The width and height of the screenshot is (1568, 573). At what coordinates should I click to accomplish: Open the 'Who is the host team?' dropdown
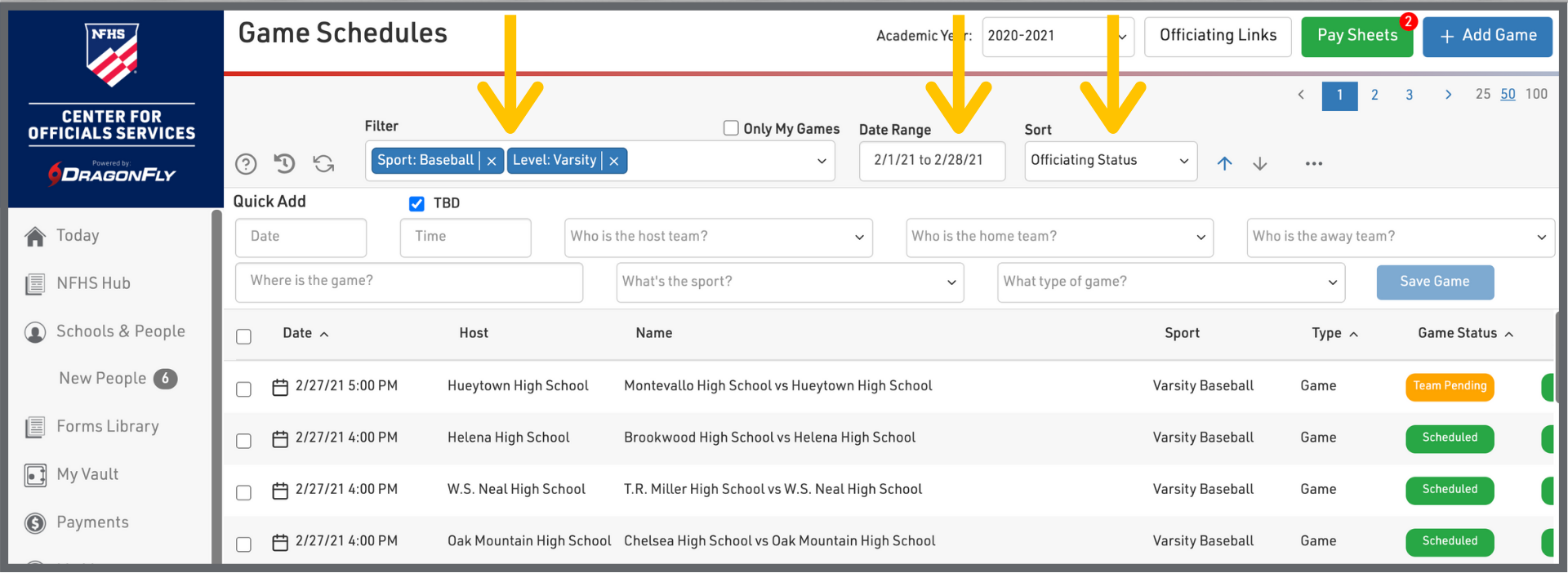click(x=717, y=237)
